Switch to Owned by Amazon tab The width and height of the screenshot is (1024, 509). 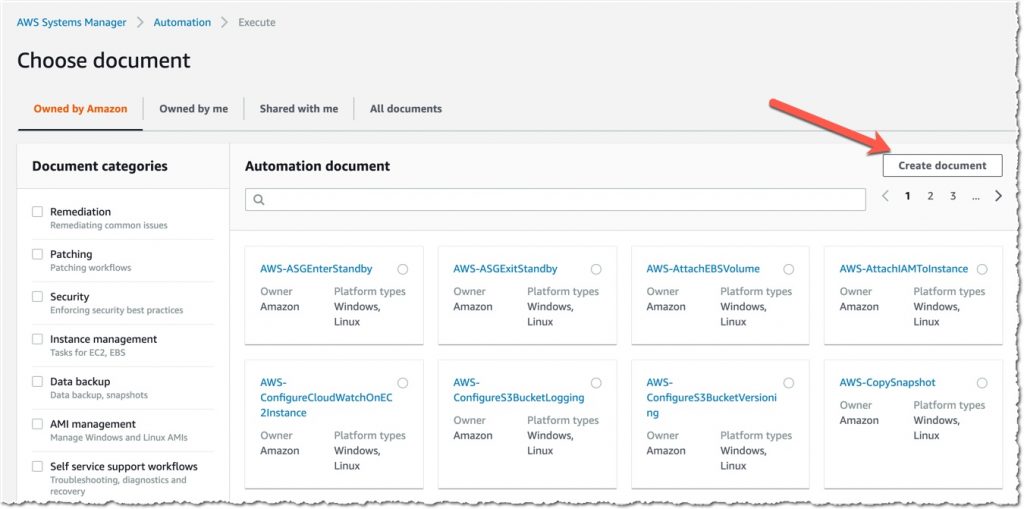[x=80, y=109]
